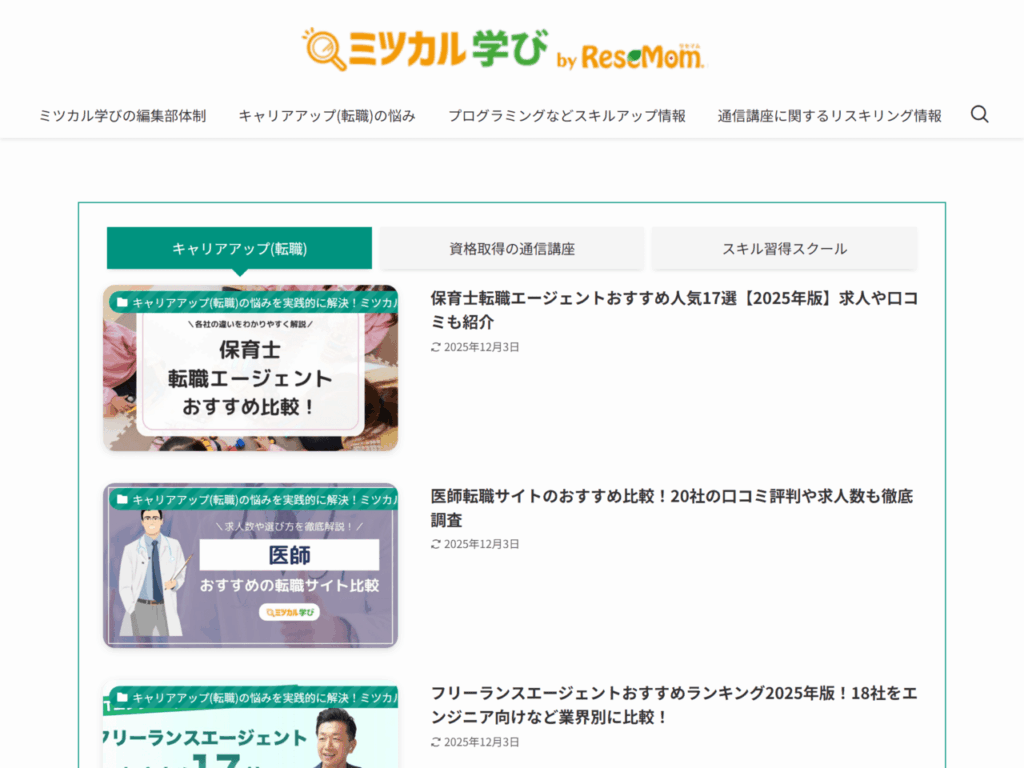Click folder icon on フリーランス thumbnail category label
Image resolution: width=1024 pixels, height=768 pixels.
(122, 697)
